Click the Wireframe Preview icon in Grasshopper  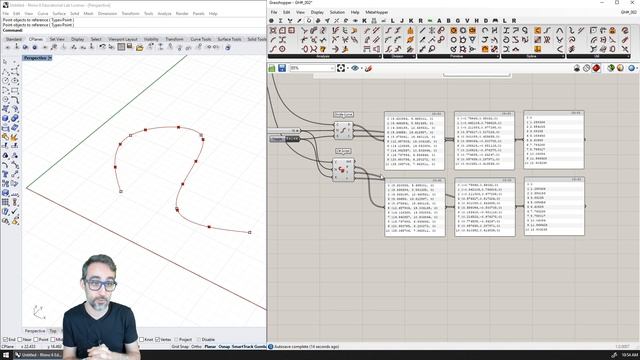point(587,68)
